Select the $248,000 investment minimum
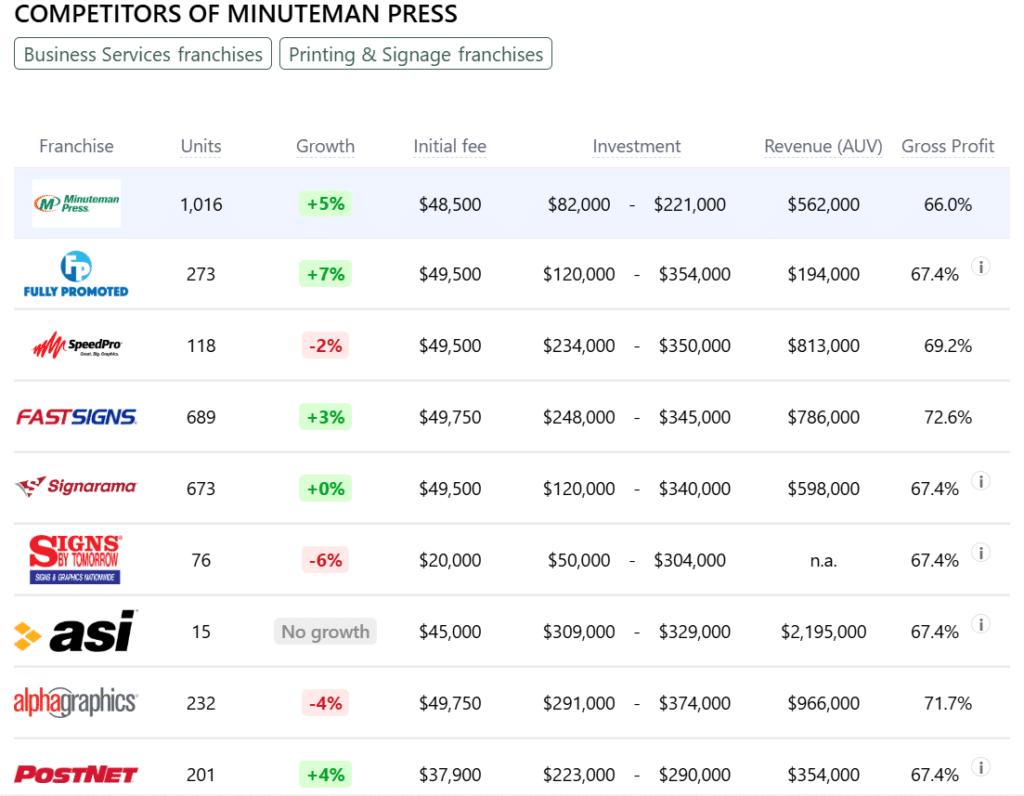Image resolution: width=1024 pixels, height=796 pixels. (579, 417)
